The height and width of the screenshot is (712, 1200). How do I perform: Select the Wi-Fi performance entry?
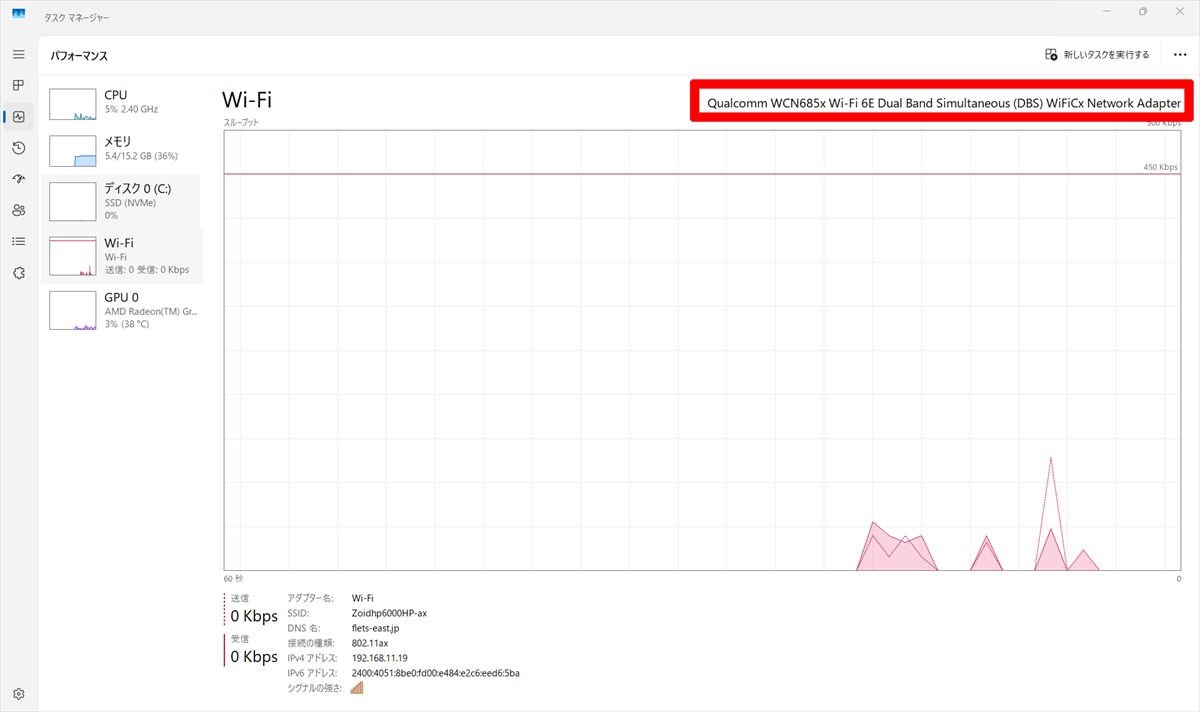point(122,256)
